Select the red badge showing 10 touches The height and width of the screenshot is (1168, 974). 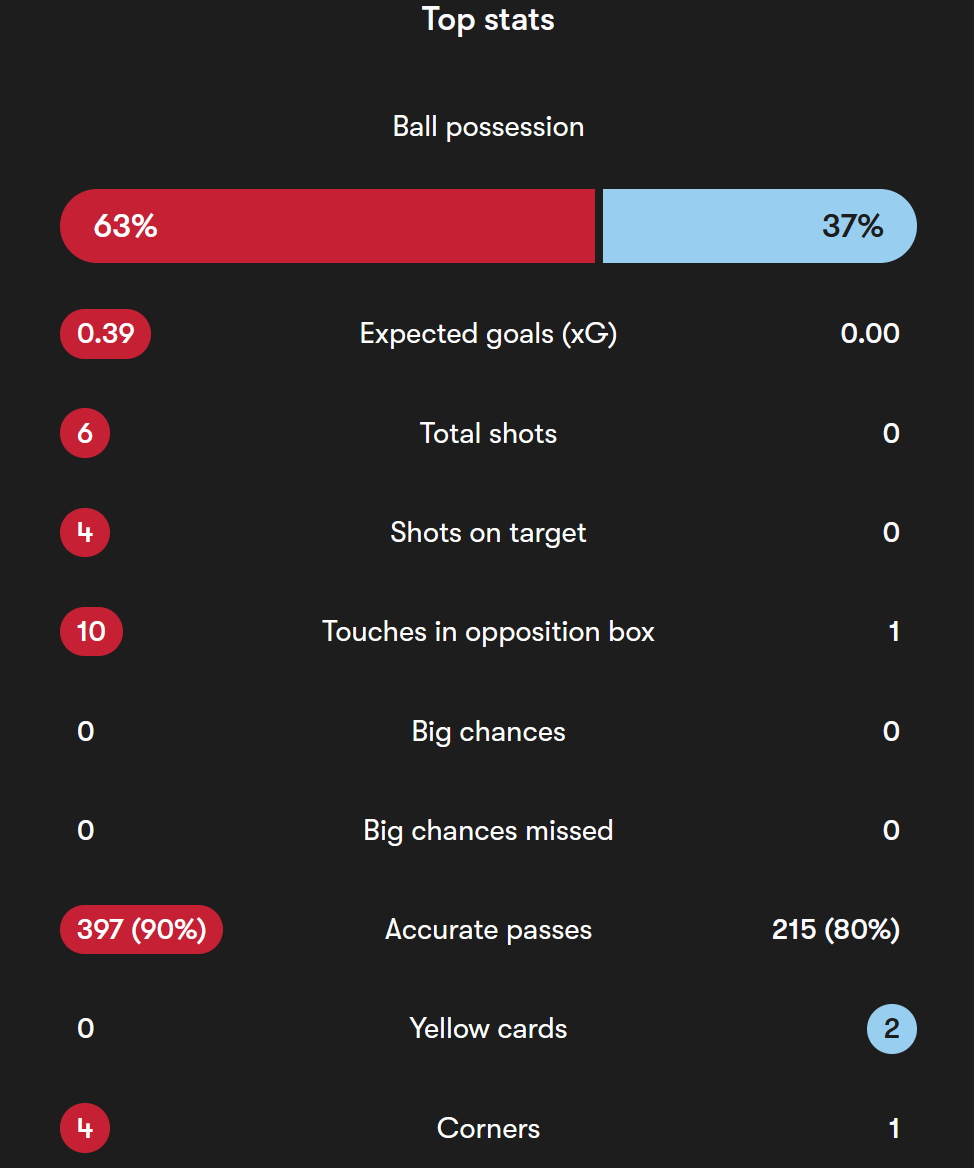tap(92, 632)
